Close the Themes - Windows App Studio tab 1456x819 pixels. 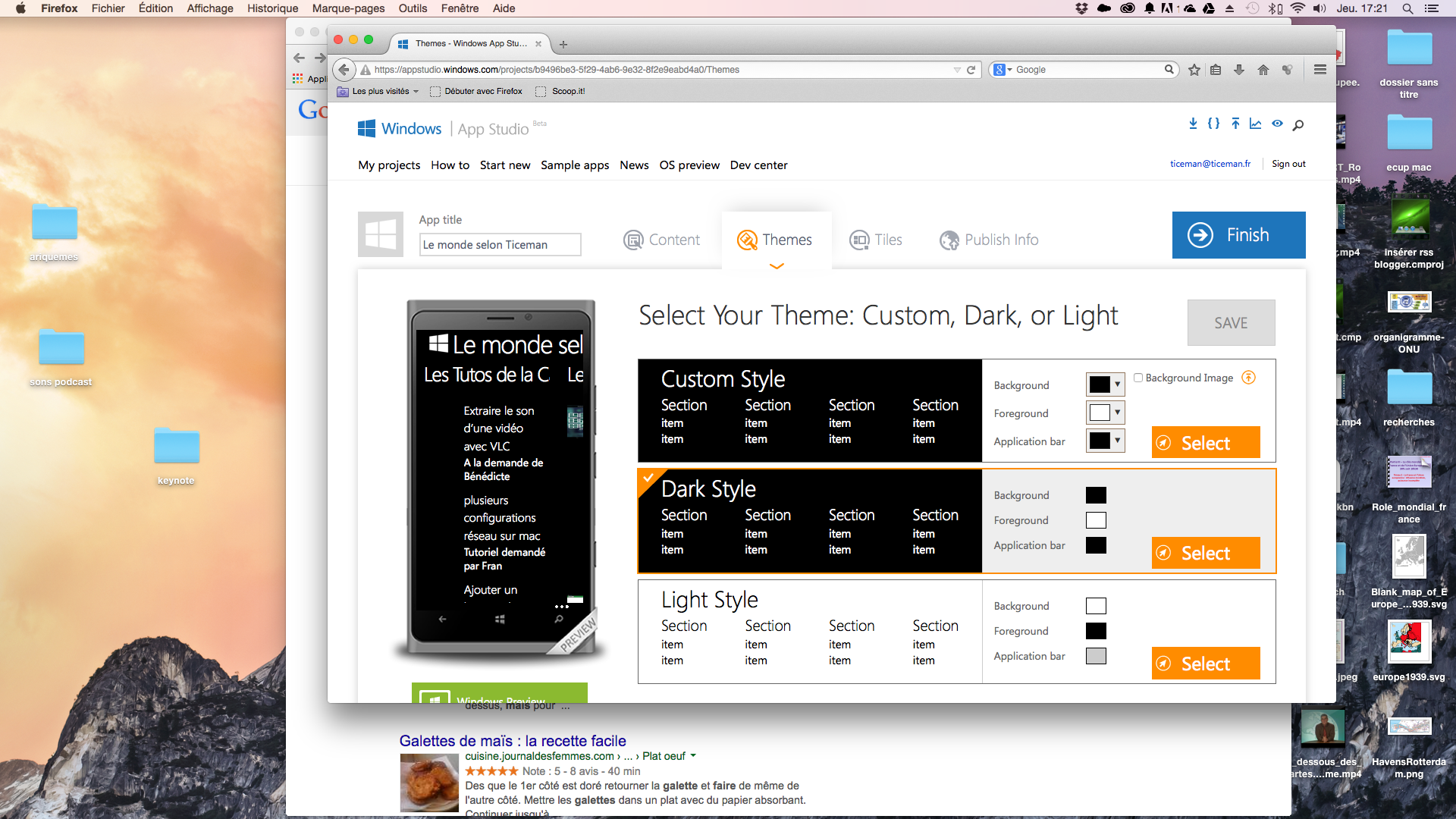(x=538, y=44)
